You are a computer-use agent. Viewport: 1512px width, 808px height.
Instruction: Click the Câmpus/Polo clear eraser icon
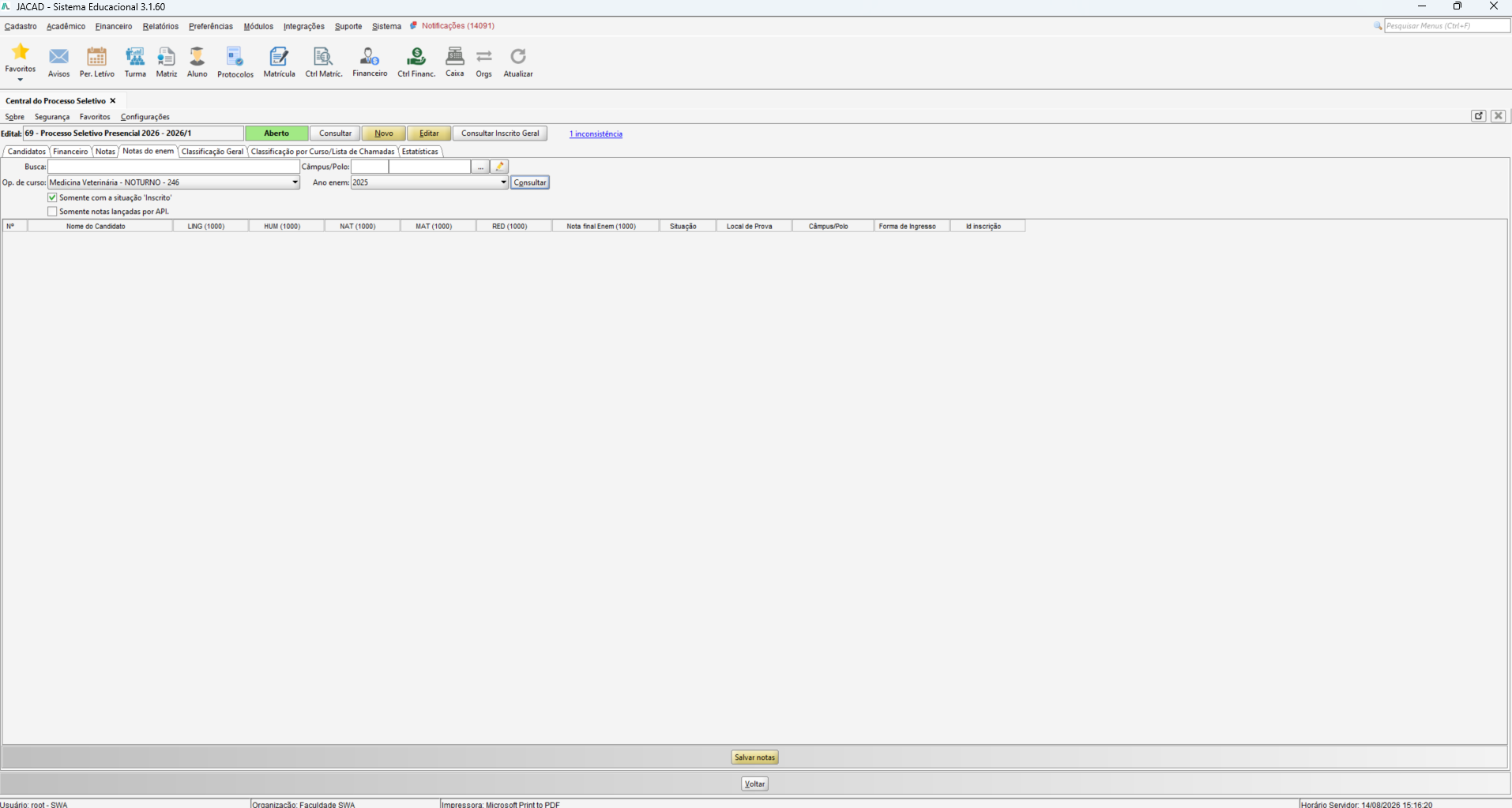(499, 167)
